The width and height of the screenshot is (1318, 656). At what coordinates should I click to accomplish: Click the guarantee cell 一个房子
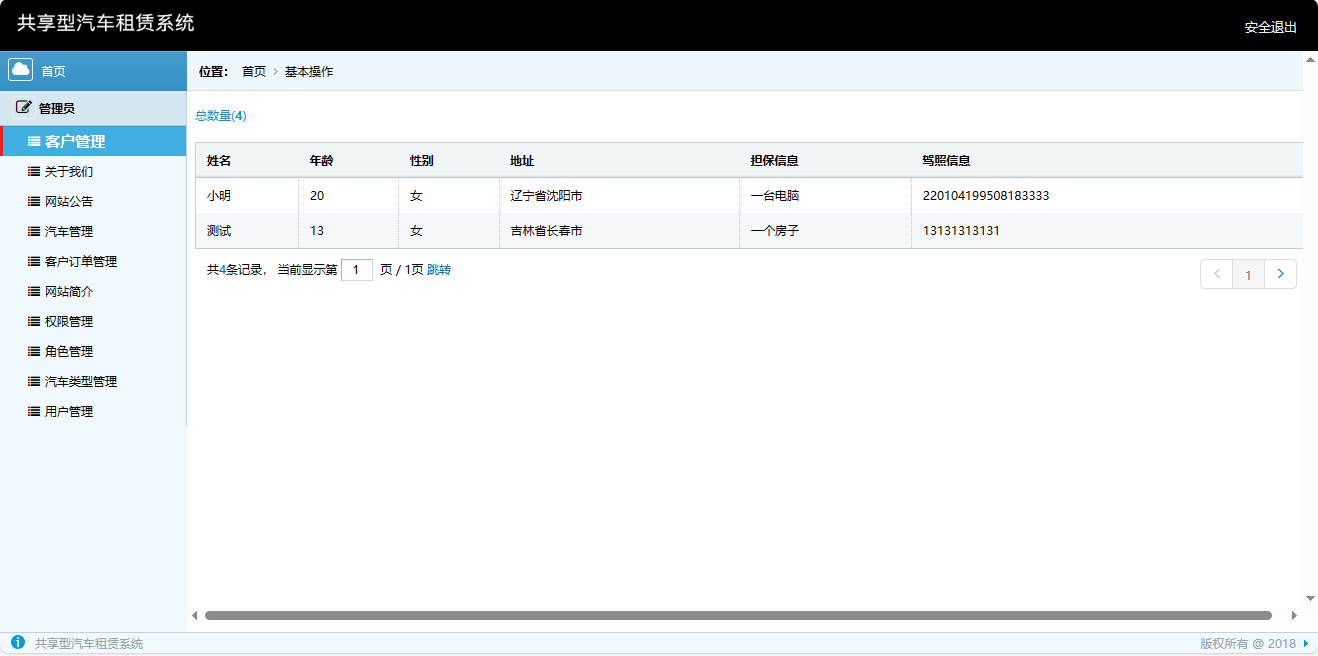(x=775, y=230)
